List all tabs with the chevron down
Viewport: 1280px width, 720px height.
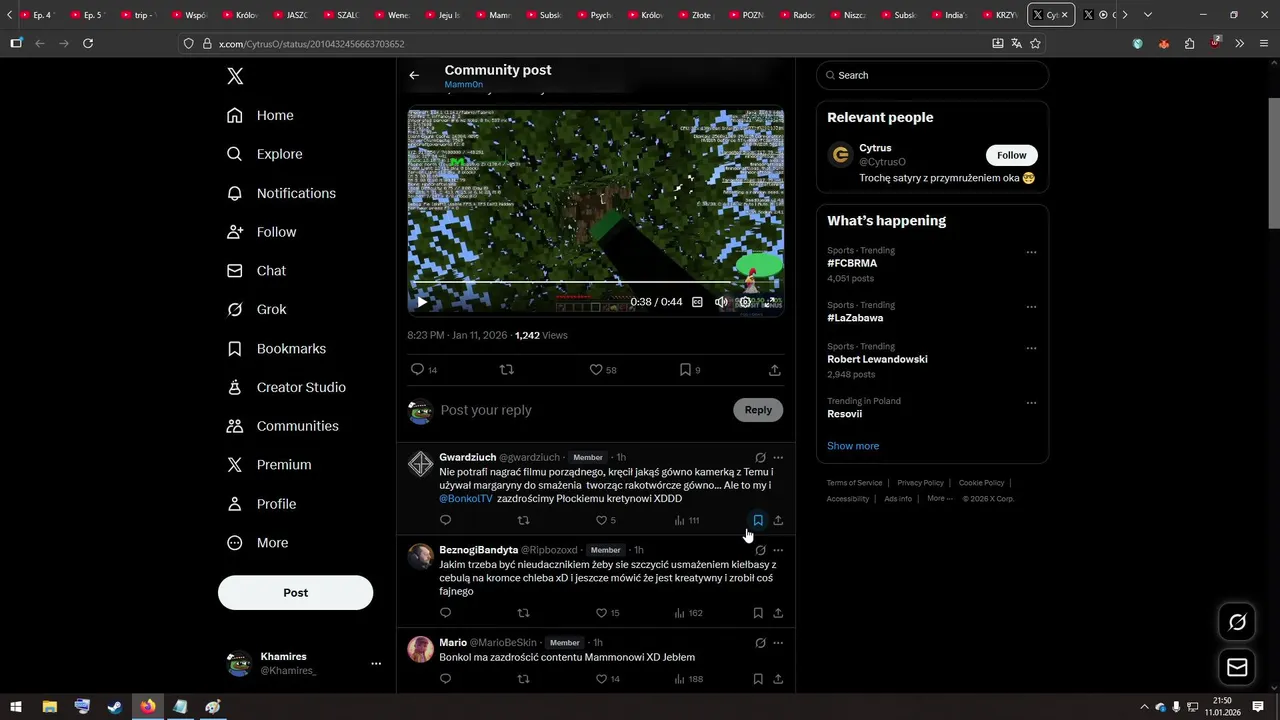tap(1148, 15)
